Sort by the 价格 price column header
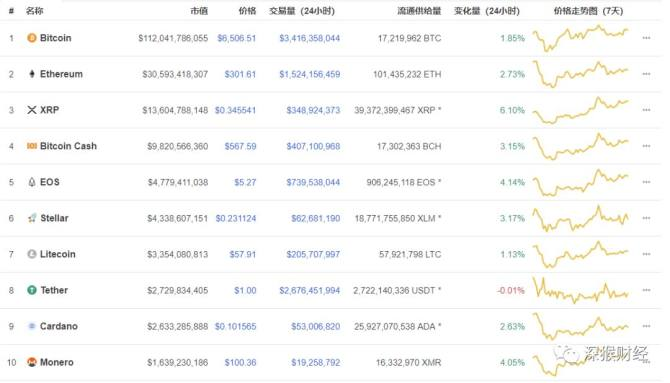 (247, 11)
